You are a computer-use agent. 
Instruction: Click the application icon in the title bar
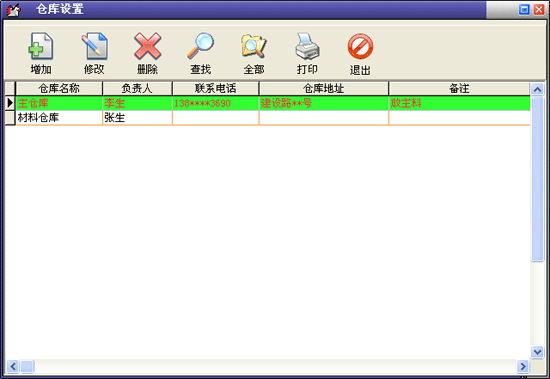point(14,10)
